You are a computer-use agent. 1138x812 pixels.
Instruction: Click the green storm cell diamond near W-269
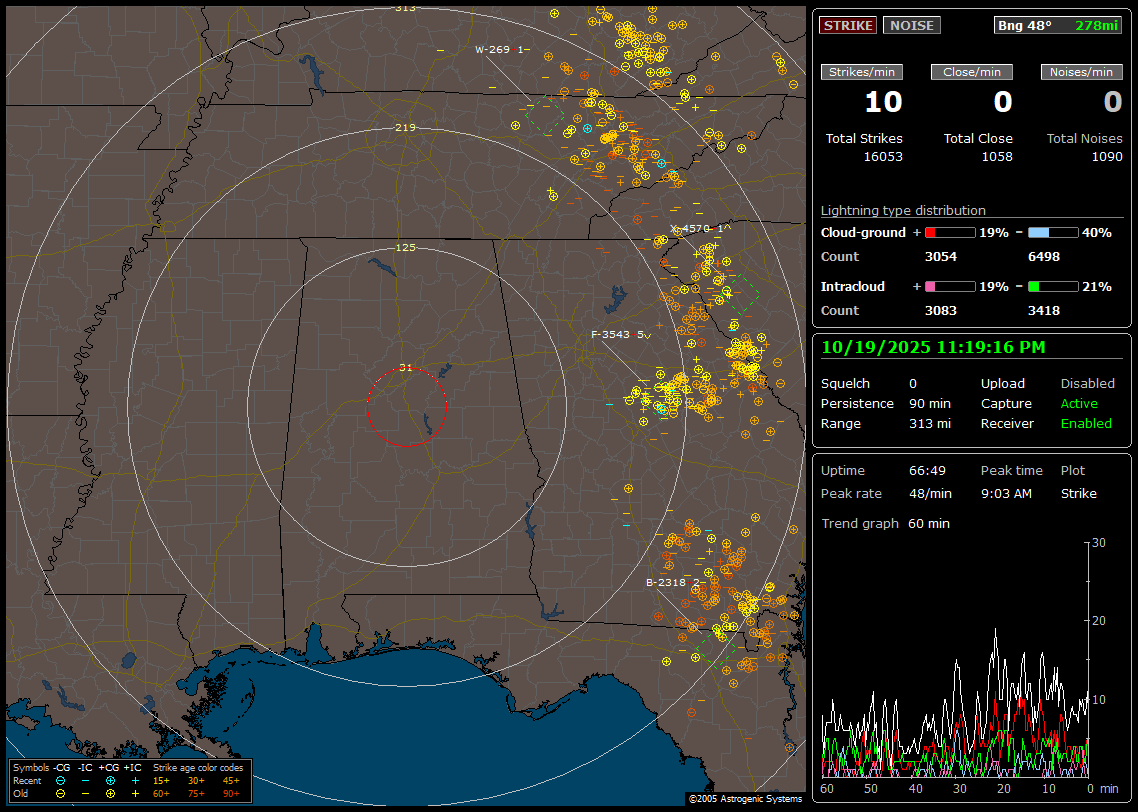click(x=544, y=116)
